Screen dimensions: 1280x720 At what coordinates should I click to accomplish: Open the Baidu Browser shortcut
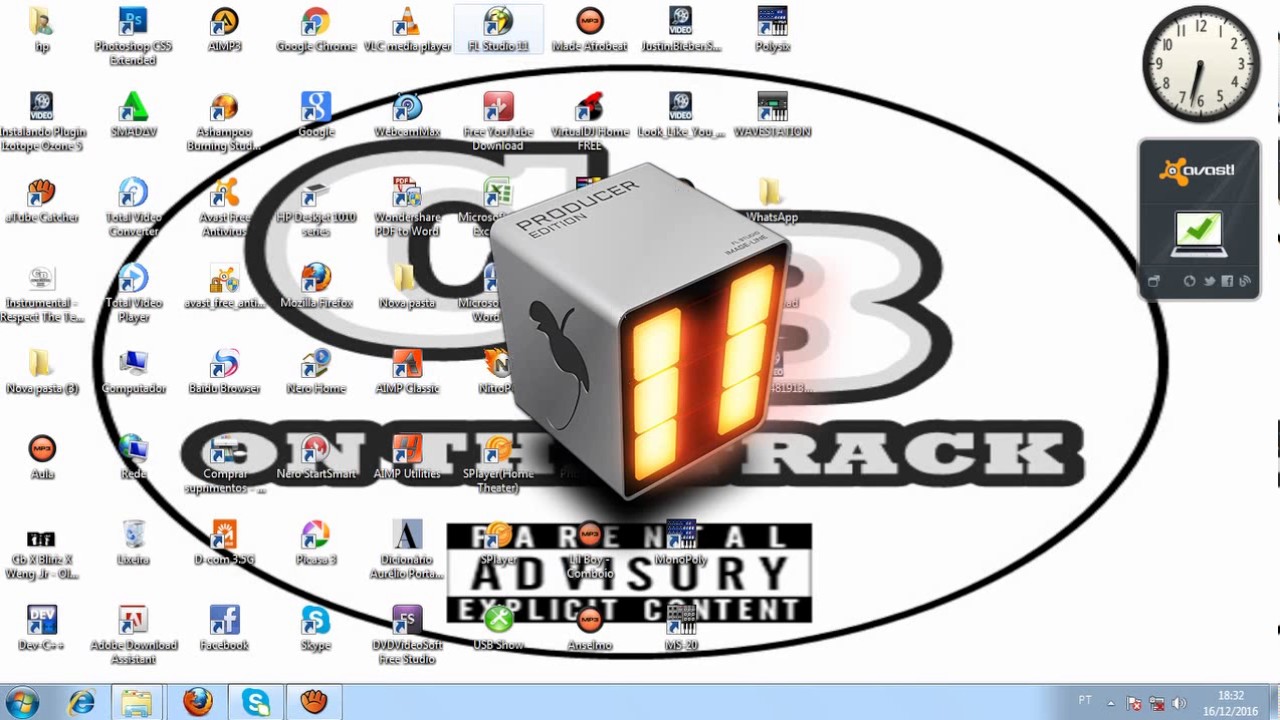(x=224, y=370)
